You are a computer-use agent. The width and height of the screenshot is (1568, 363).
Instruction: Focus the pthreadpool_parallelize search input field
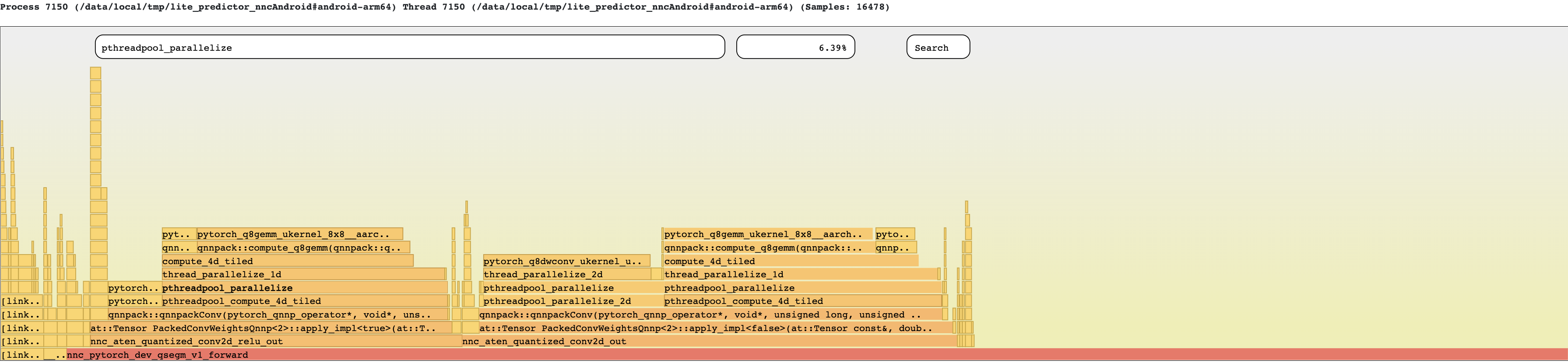pyautogui.click(x=410, y=47)
